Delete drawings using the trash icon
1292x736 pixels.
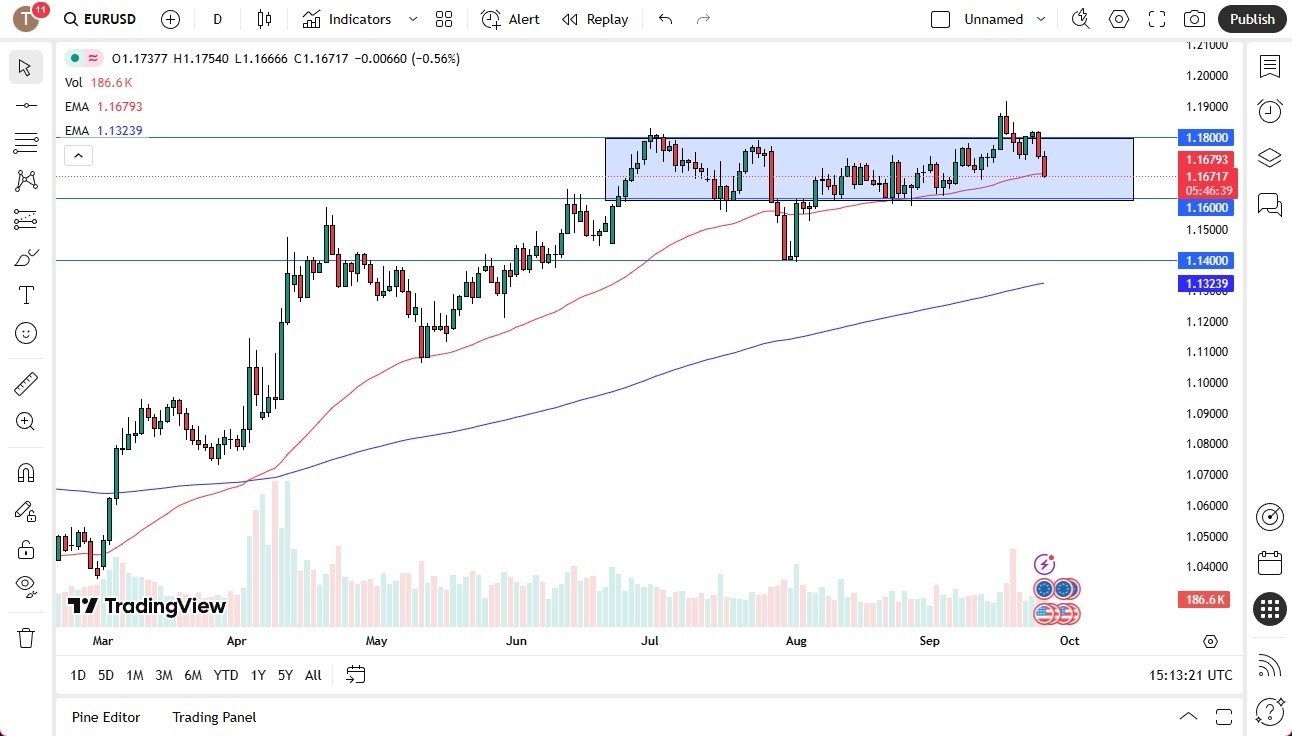click(25, 622)
